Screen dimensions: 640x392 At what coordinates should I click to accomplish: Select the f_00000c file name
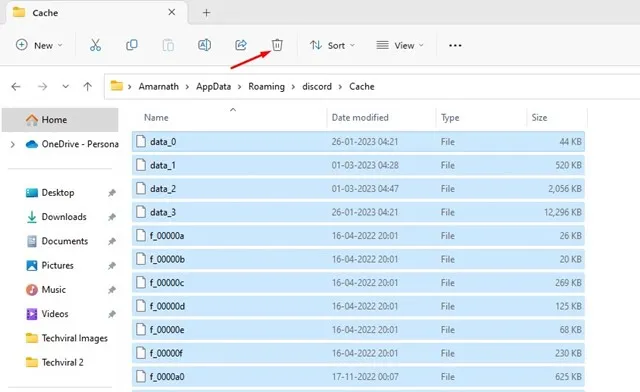point(167,283)
